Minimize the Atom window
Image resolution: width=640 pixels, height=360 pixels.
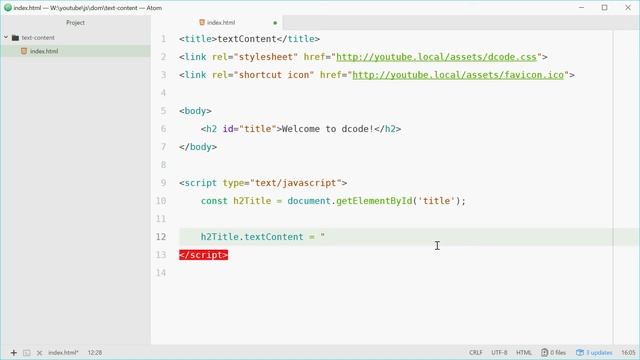pos(581,7)
